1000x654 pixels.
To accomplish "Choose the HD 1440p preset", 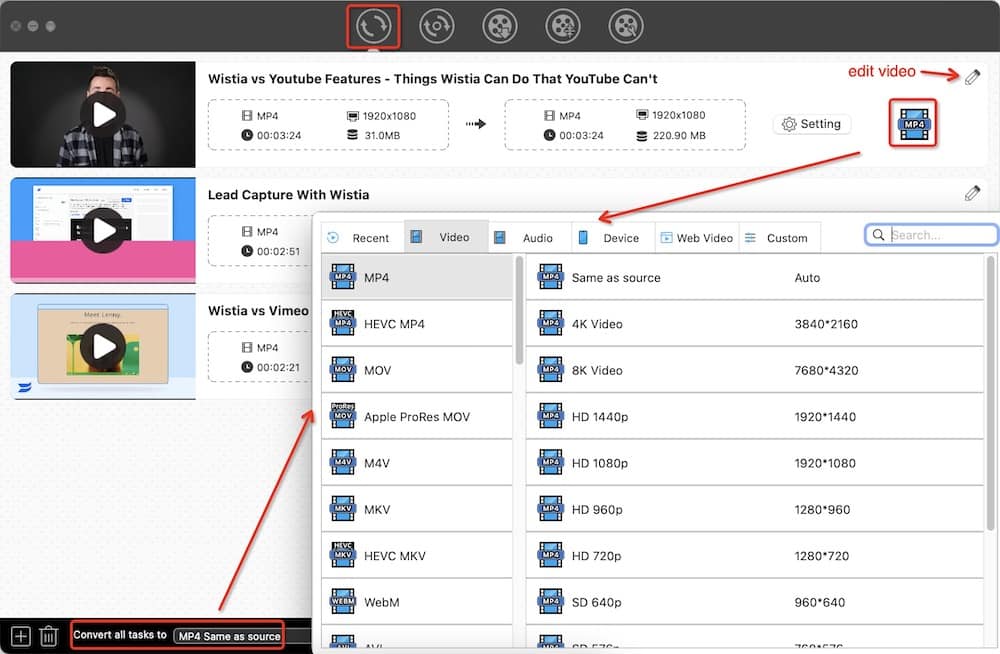I will (755, 417).
